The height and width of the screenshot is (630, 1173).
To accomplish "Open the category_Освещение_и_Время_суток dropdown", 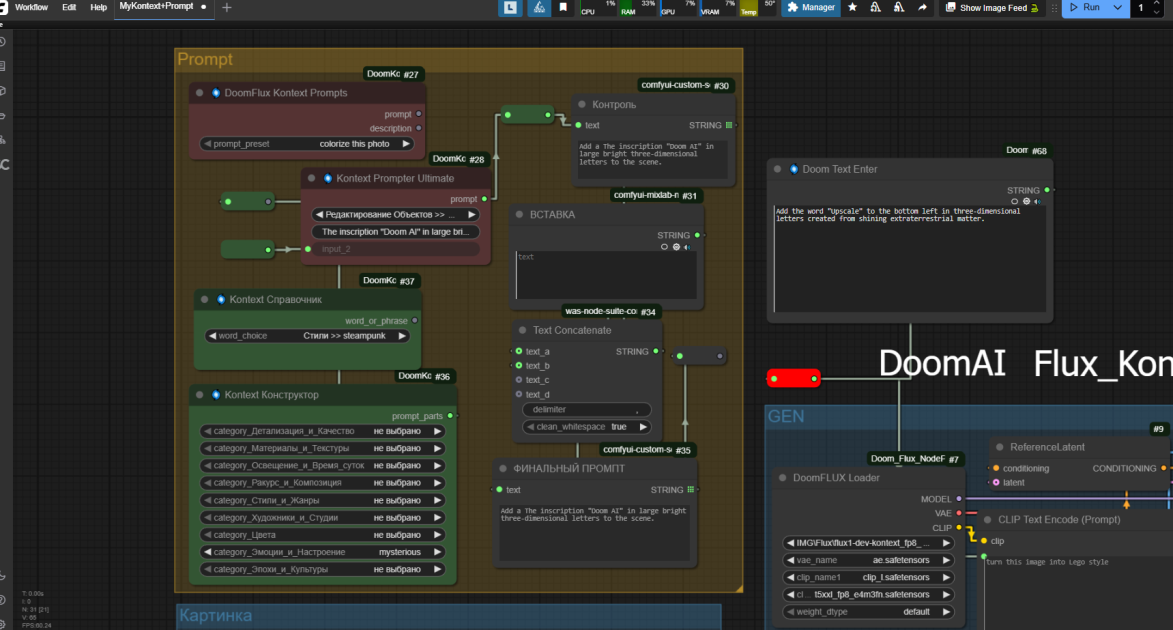I will 322,465.
